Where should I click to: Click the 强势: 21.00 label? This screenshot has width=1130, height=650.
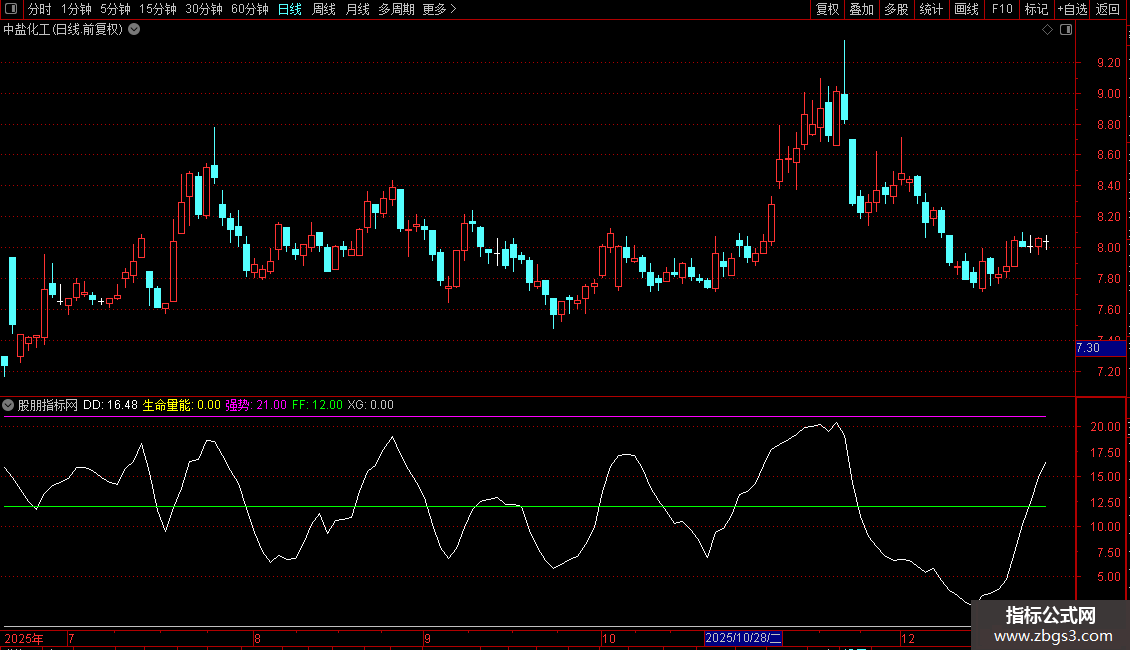pyautogui.click(x=256, y=405)
